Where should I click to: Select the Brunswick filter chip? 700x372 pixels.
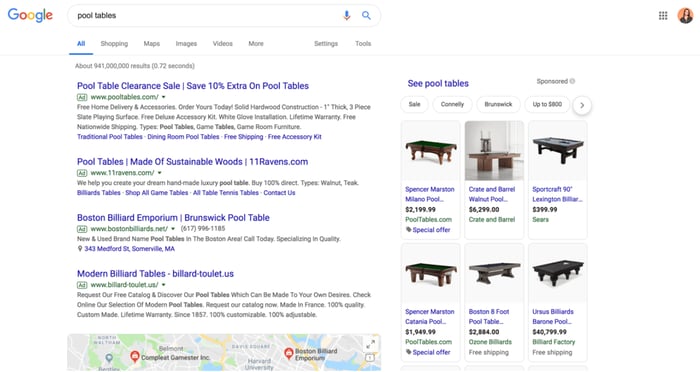[x=498, y=104]
